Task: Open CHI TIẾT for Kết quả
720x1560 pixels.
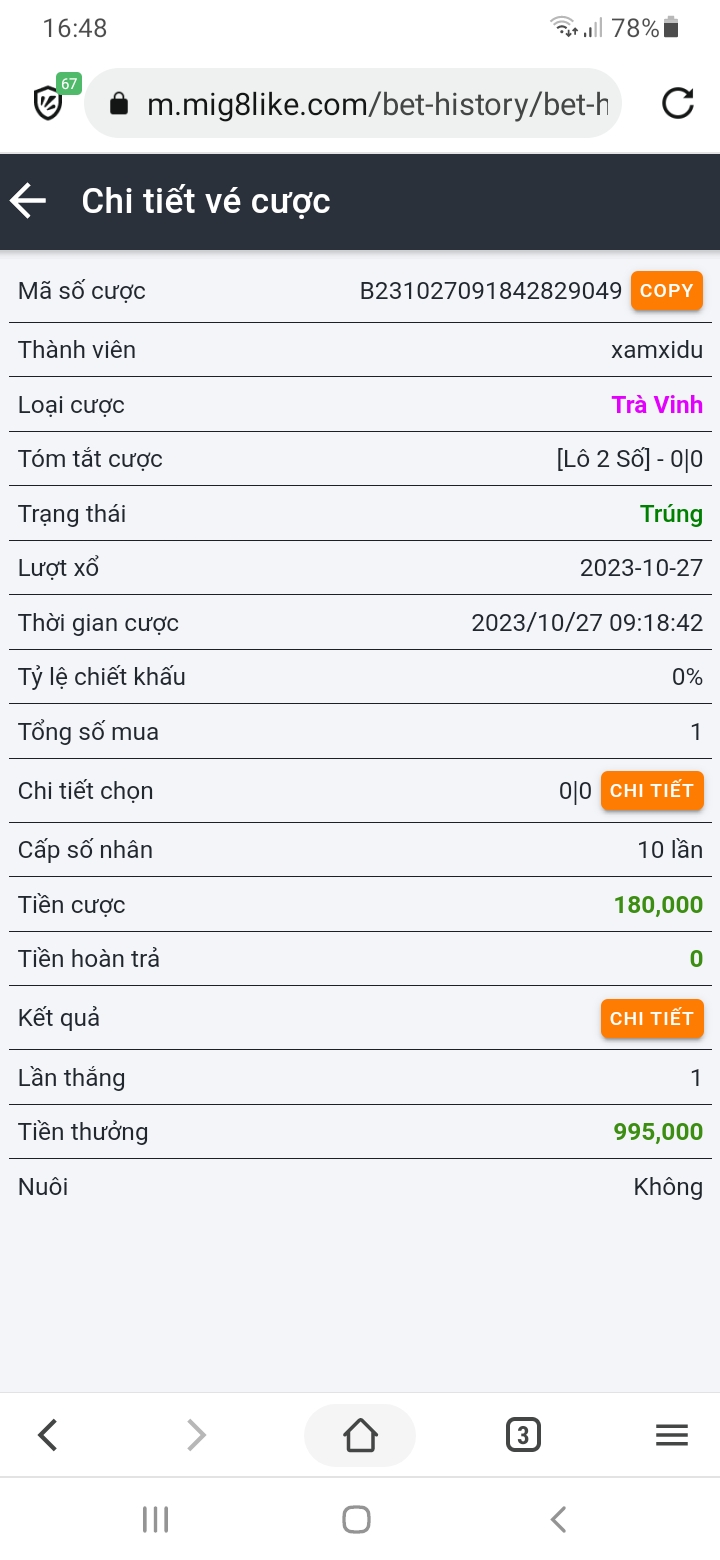Action: tap(652, 1019)
